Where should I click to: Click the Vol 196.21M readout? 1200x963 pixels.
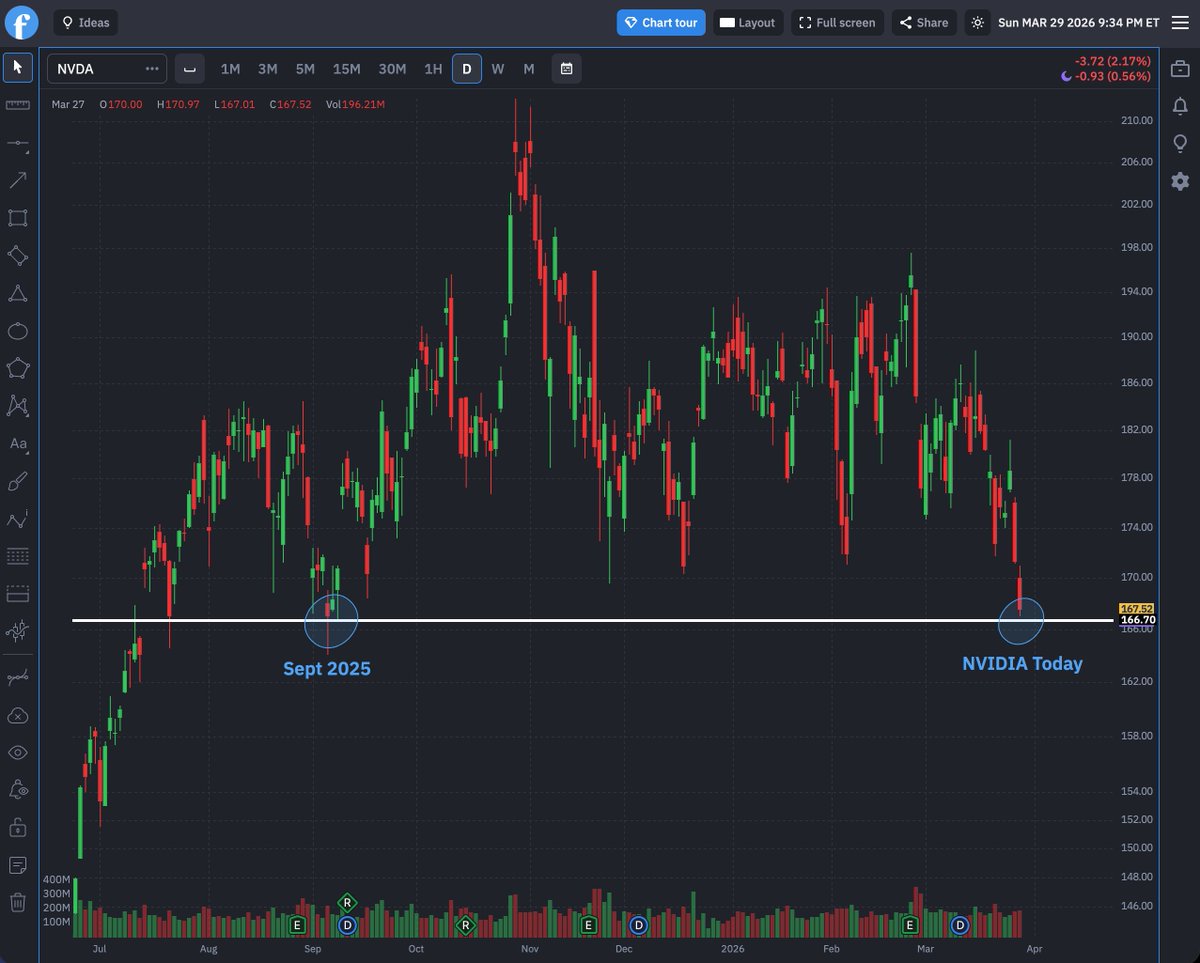(x=355, y=104)
